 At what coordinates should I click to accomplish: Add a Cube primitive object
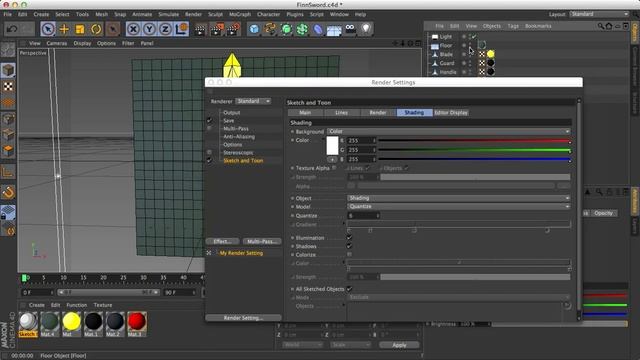pos(254,29)
